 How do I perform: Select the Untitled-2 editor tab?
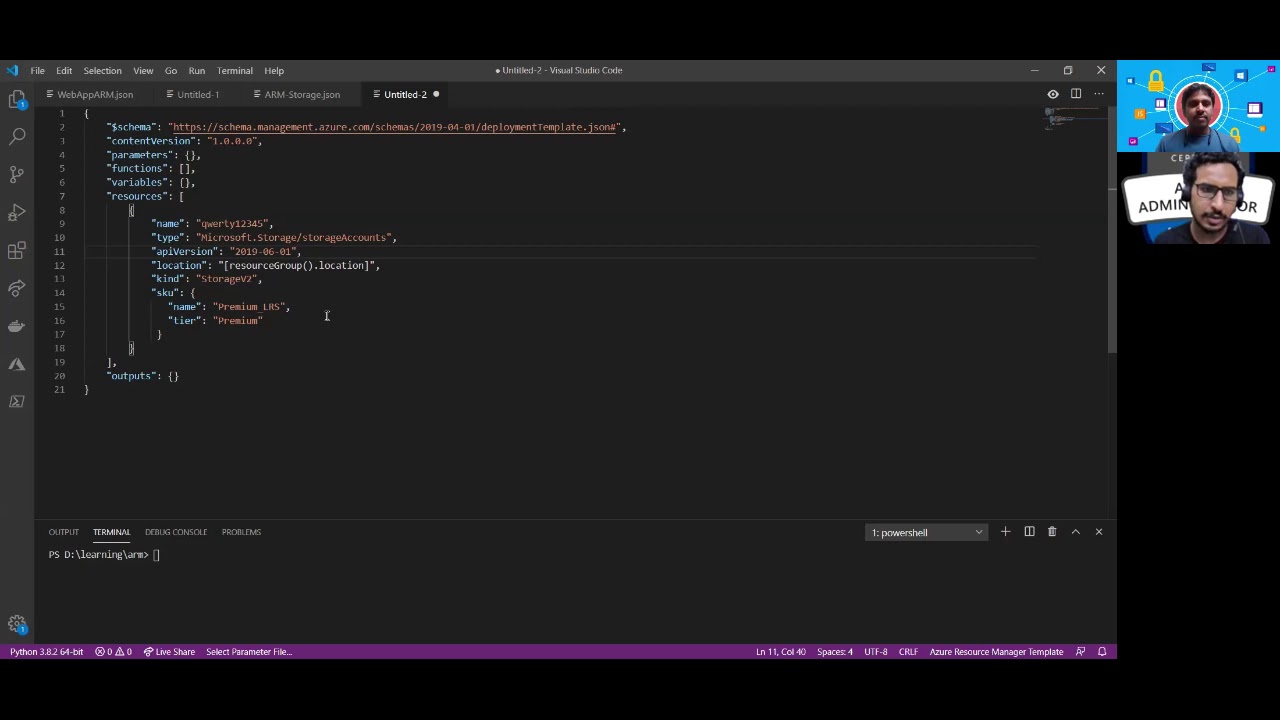pos(405,94)
